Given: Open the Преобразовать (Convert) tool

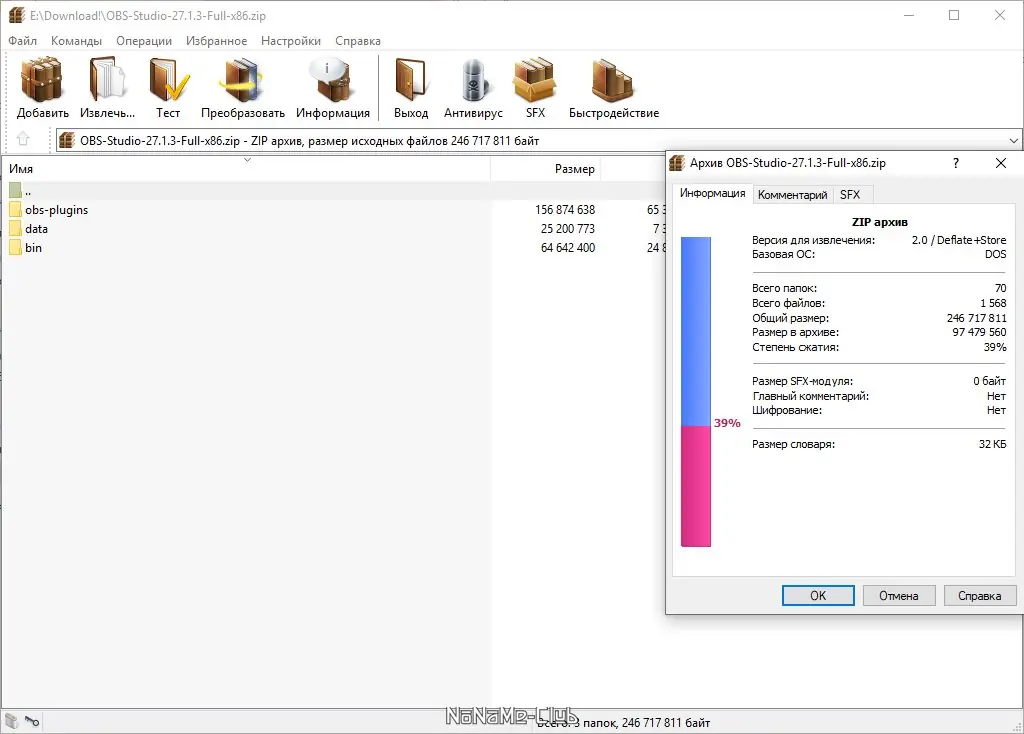Looking at the screenshot, I should click(242, 88).
